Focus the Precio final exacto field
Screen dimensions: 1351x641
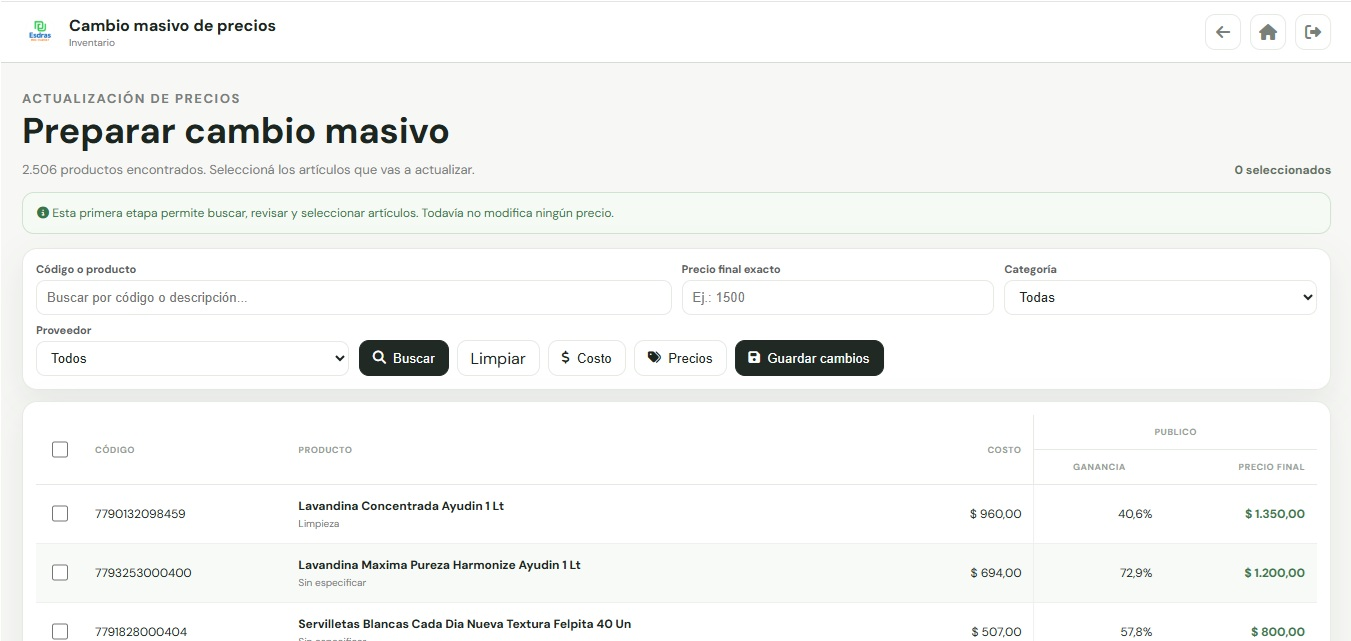(837, 297)
